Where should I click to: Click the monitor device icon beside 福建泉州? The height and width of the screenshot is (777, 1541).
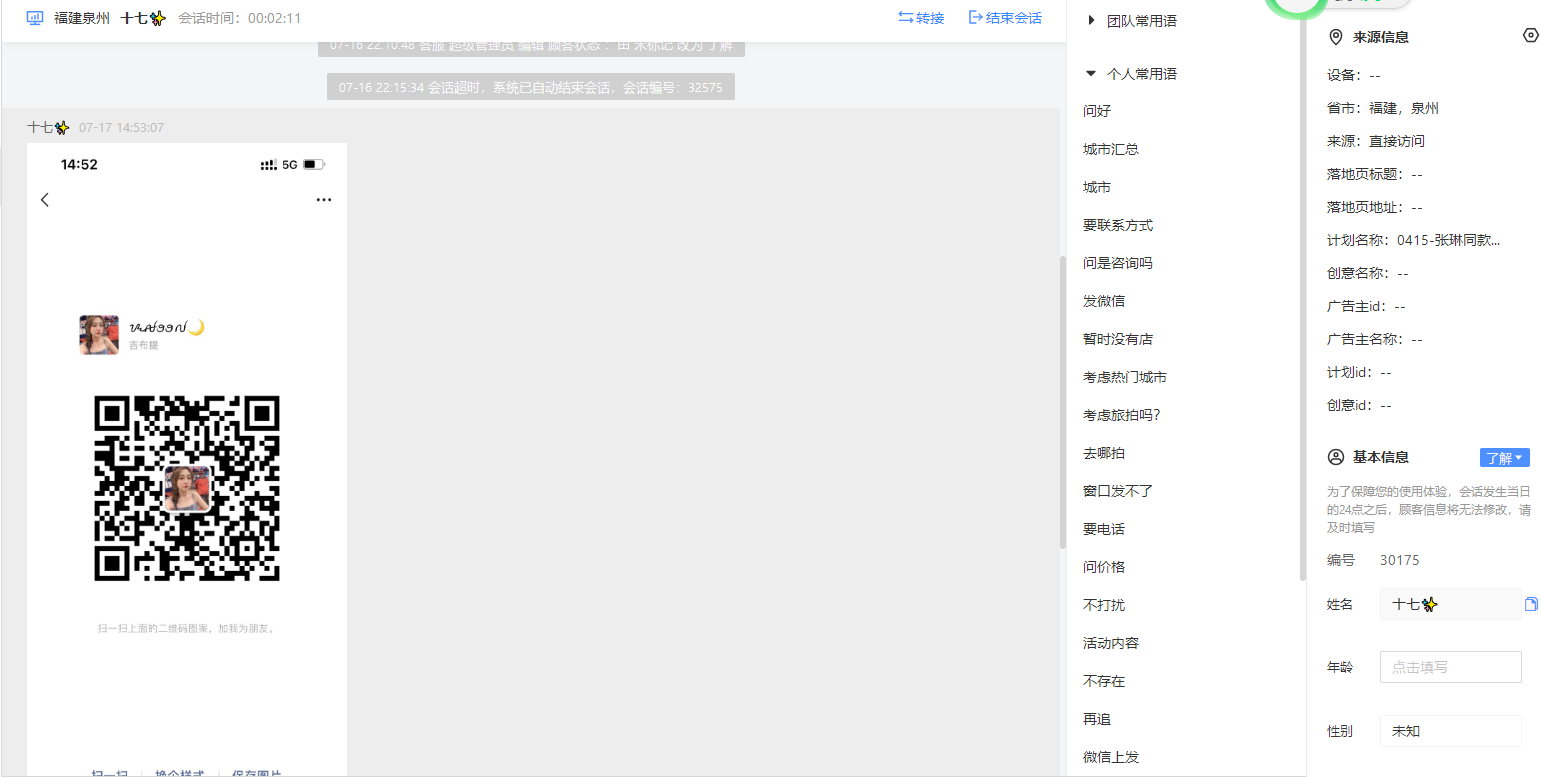(35, 18)
